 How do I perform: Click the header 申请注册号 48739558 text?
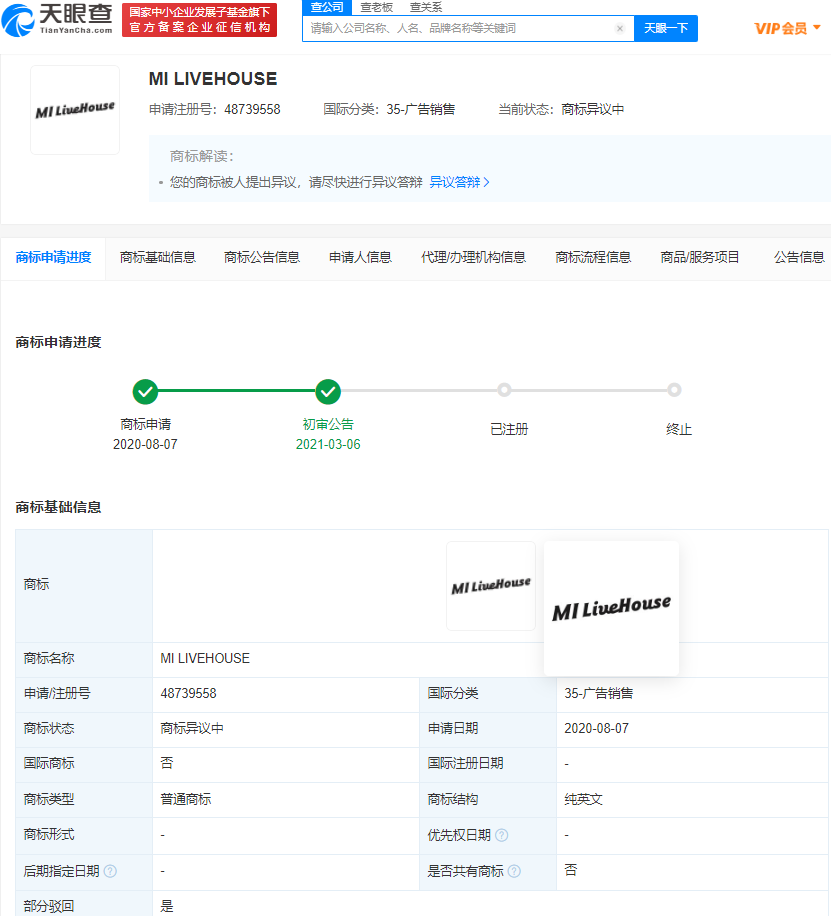pyautogui.click(x=214, y=109)
